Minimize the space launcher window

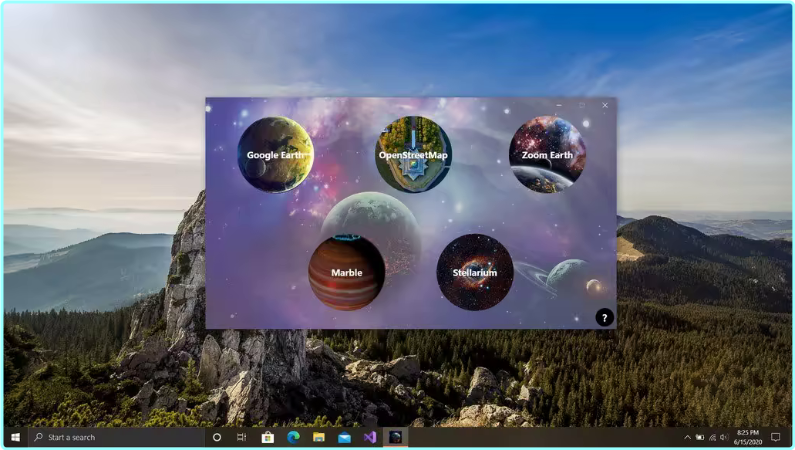tap(559, 105)
